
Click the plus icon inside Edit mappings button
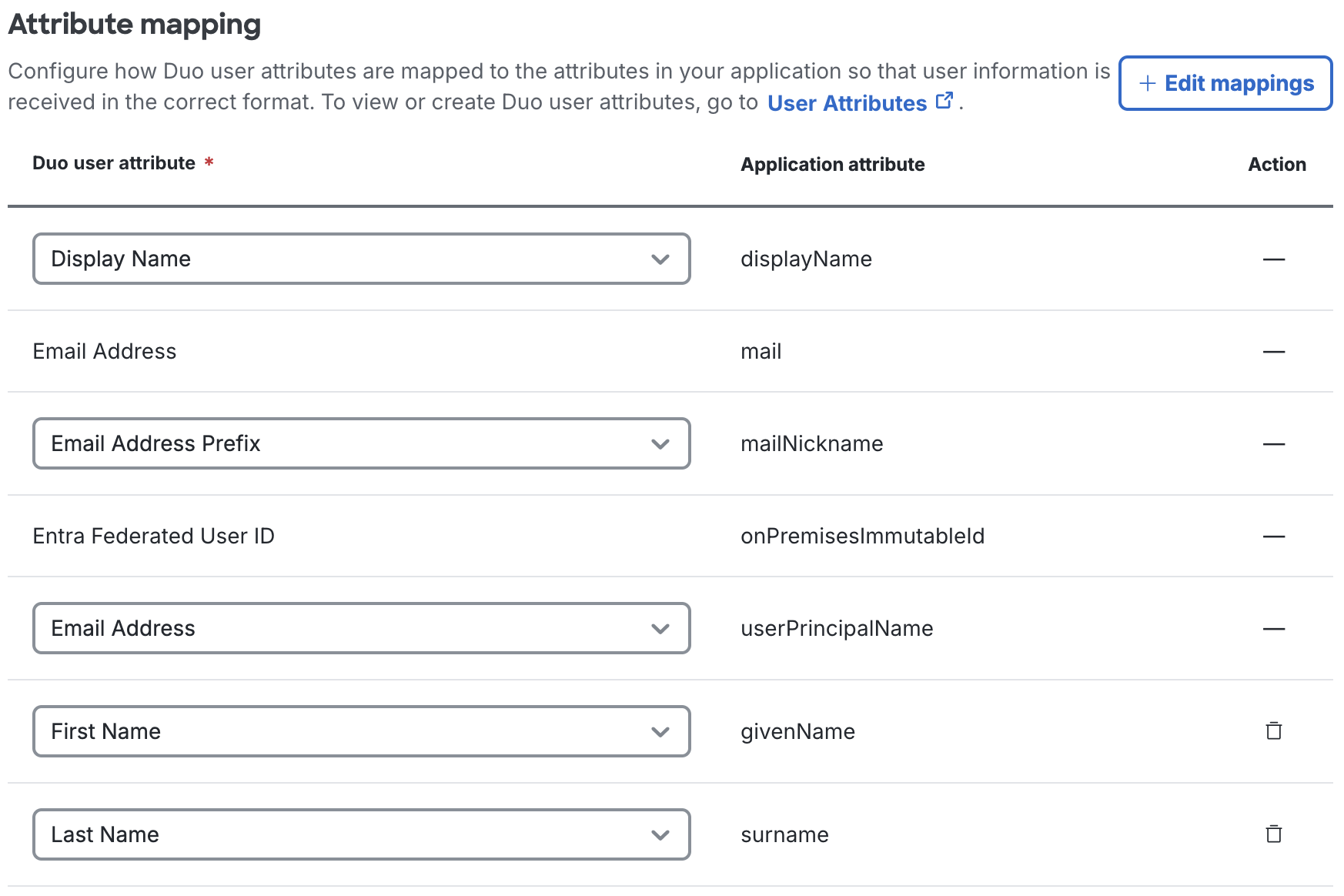click(1147, 83)
